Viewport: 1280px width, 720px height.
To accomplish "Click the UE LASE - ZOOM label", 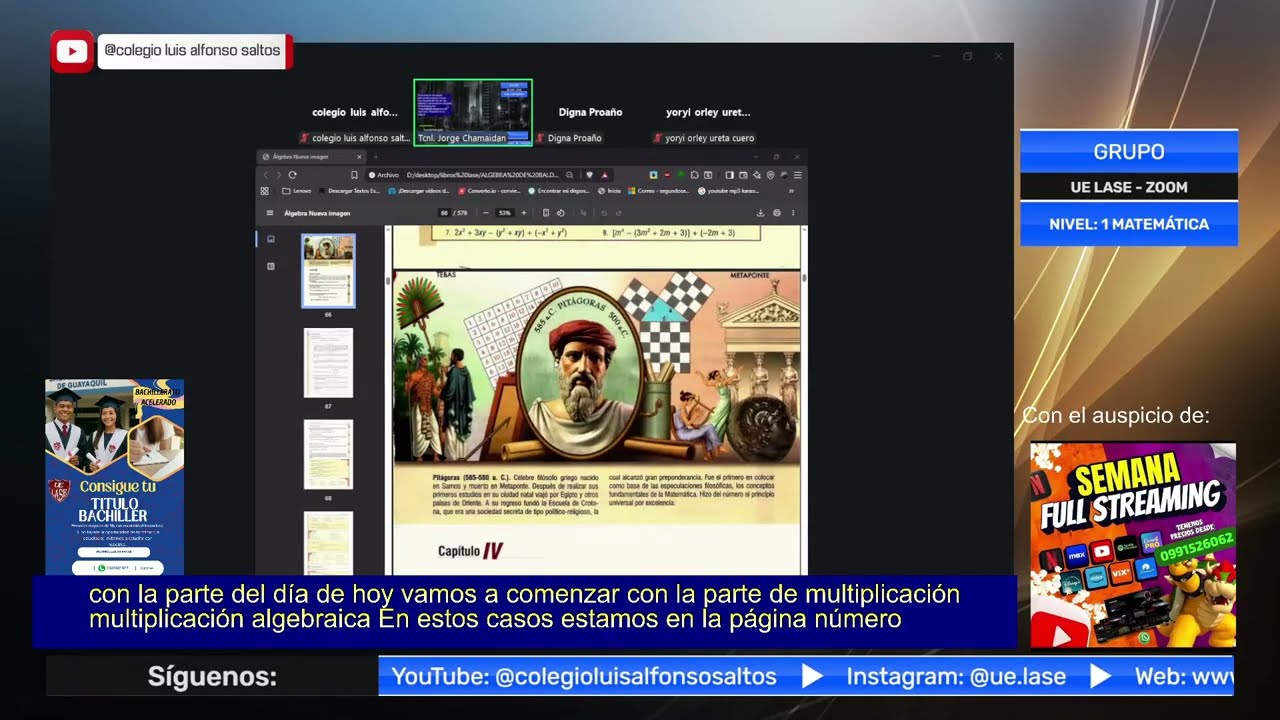I will coord(1129,187).
